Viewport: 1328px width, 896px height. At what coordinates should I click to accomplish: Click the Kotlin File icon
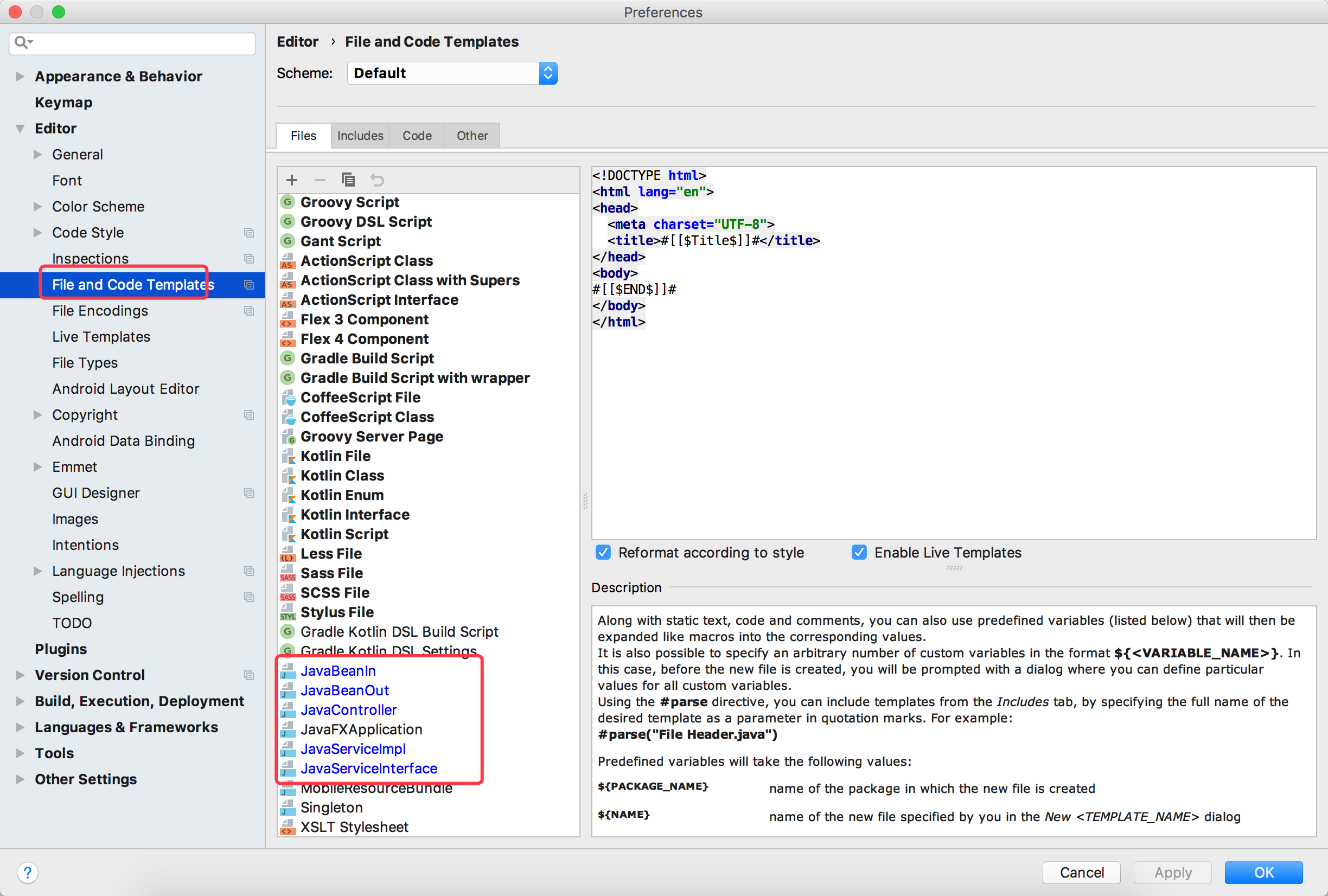click(x=289, y=456)
